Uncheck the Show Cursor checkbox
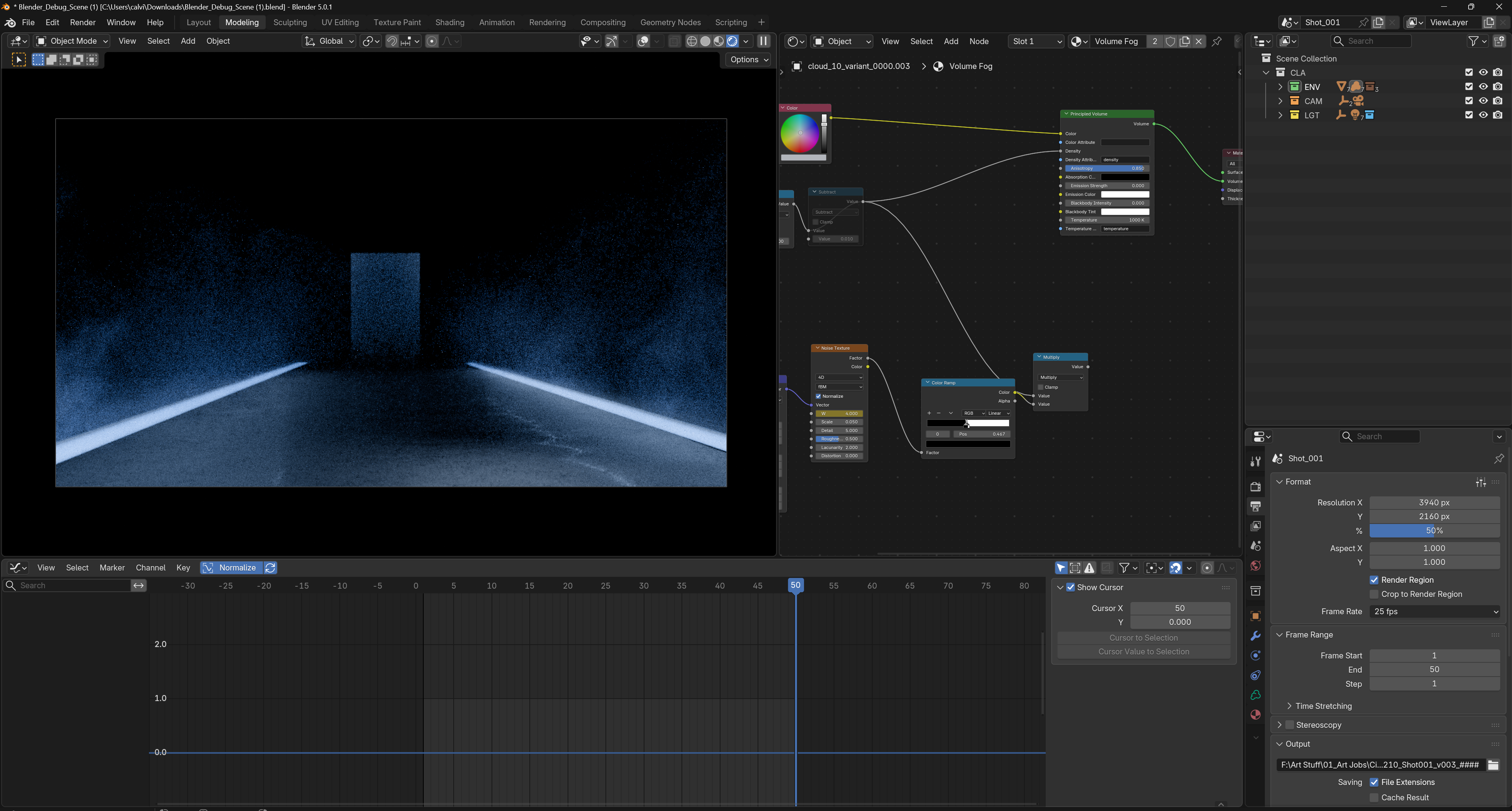1512x811 pixels. click(1071, 587)
